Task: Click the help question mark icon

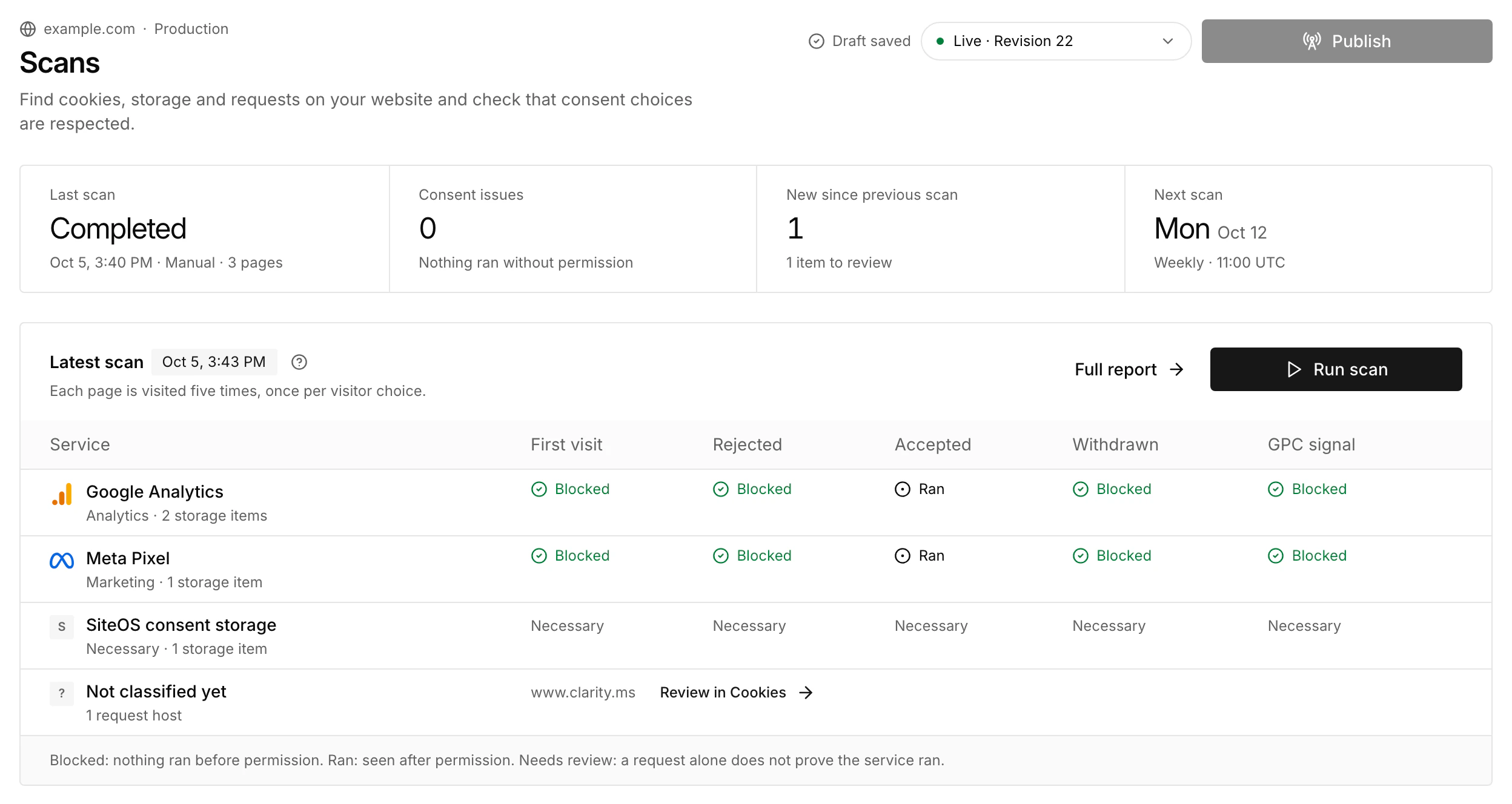Action: point(299,362)
